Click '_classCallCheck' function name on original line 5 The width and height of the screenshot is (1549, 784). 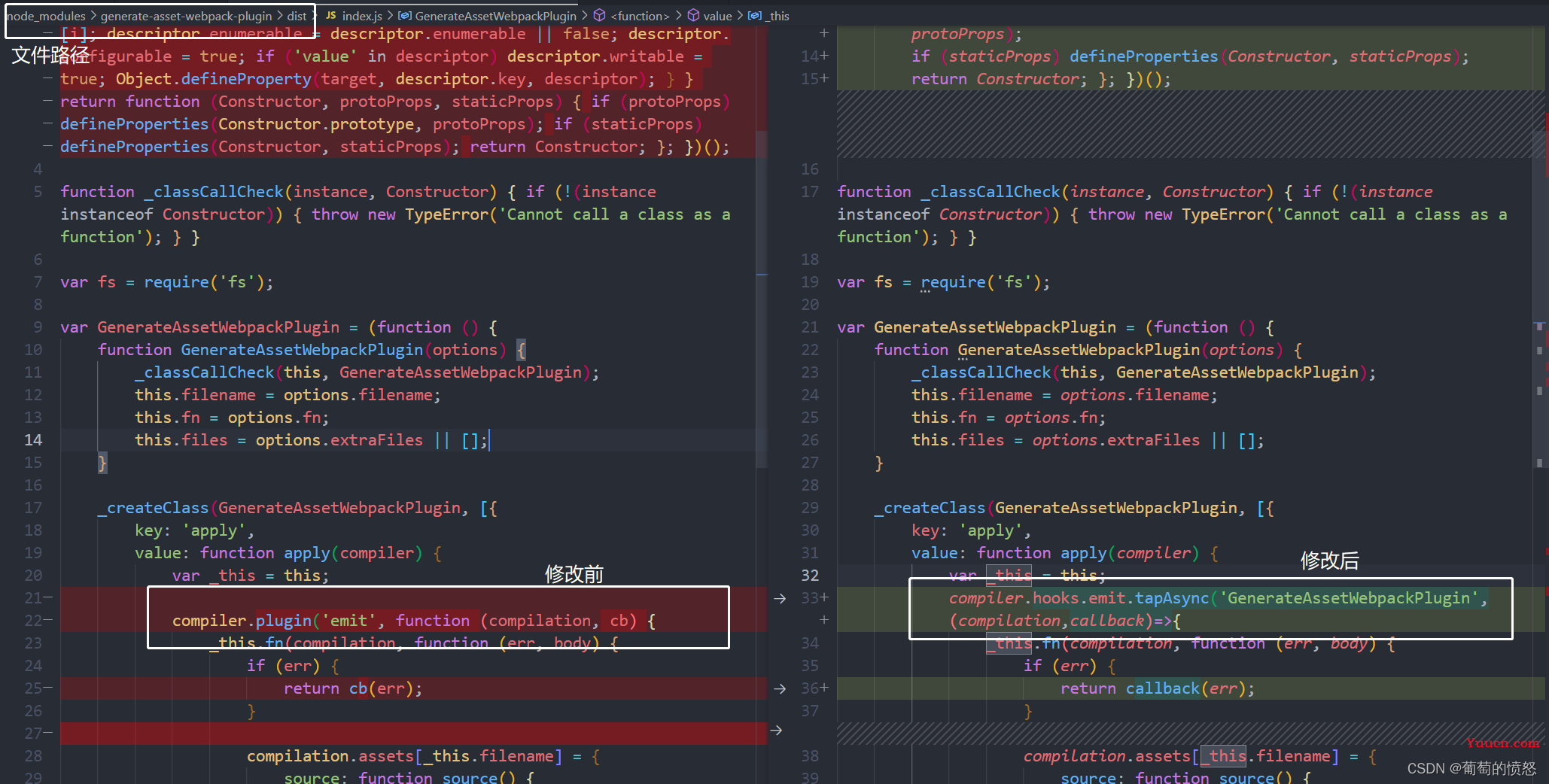[x=214, y=192]
